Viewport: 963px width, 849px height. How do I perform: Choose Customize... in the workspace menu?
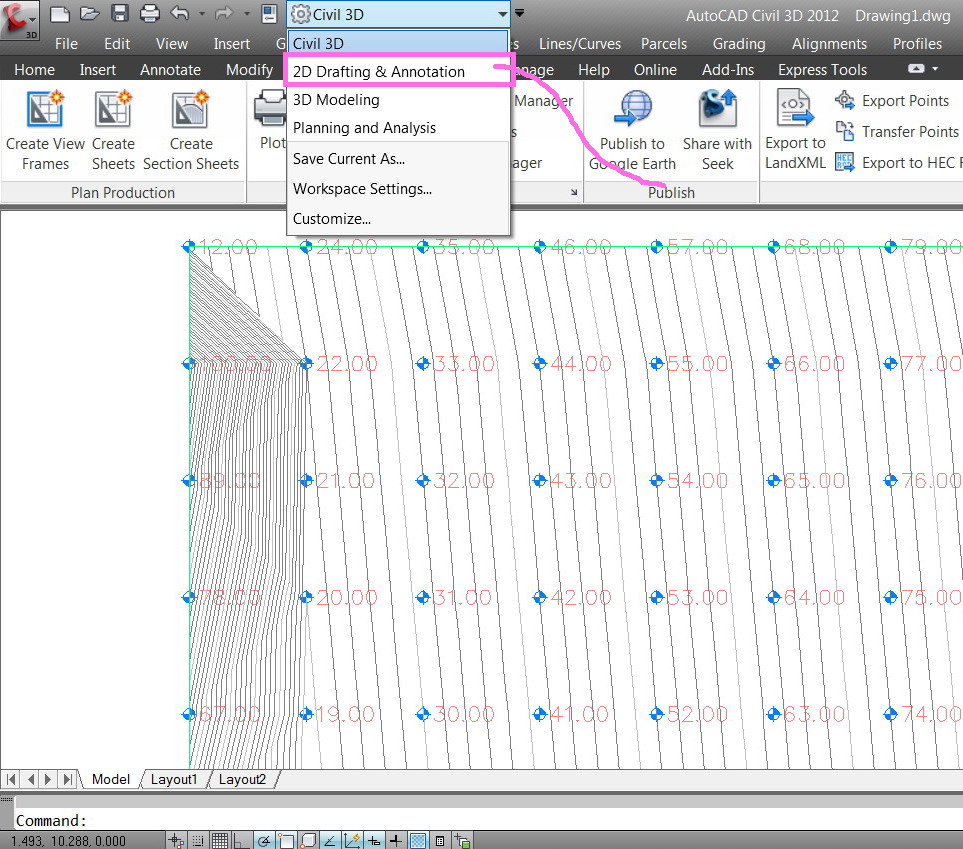(398, 219)
